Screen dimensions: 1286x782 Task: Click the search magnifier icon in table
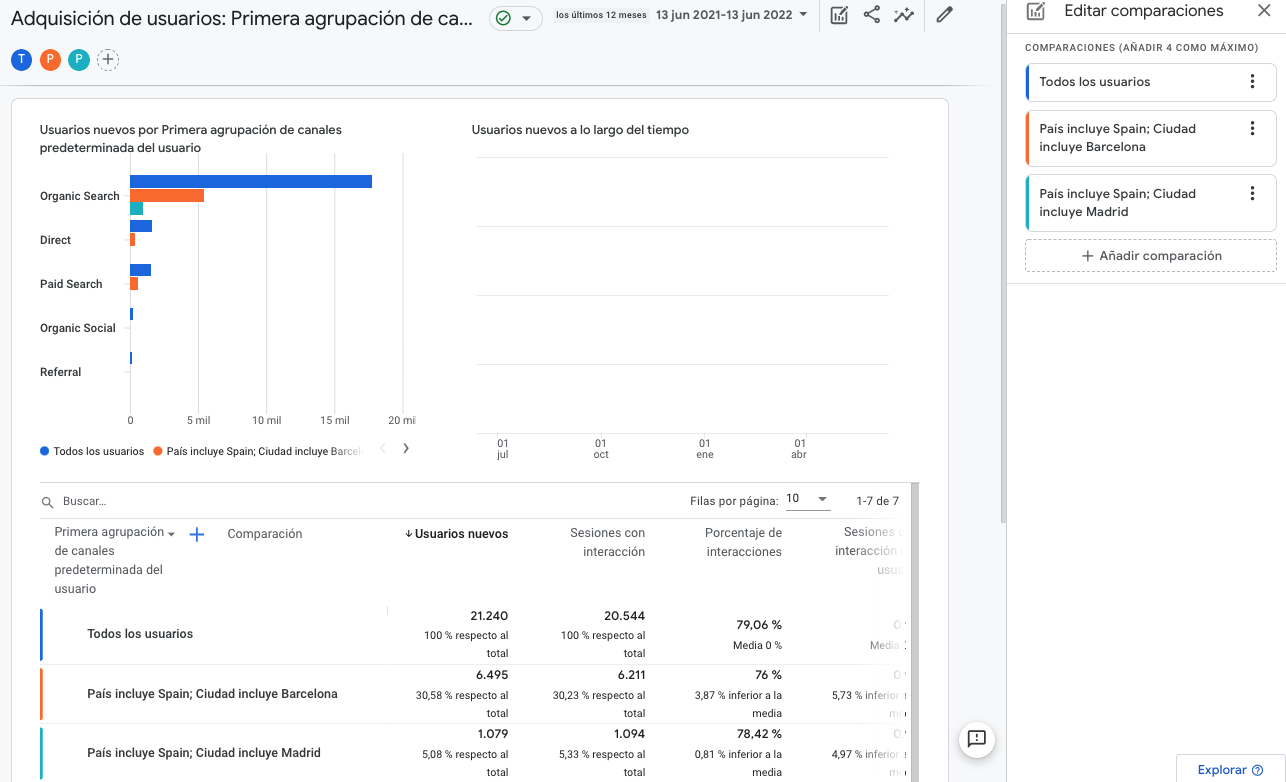pos(47,502)
